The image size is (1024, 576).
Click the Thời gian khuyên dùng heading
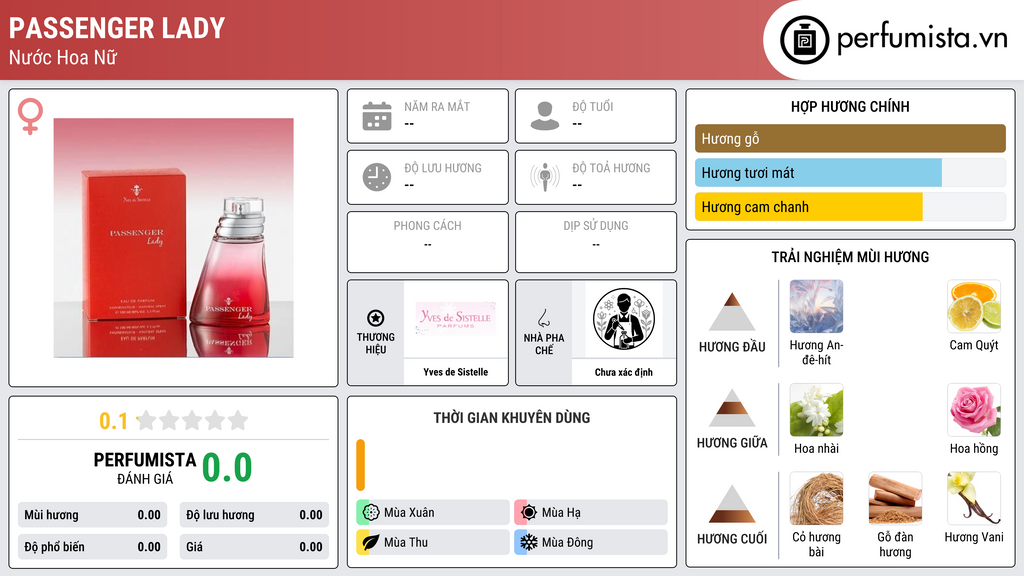[512, 418]
